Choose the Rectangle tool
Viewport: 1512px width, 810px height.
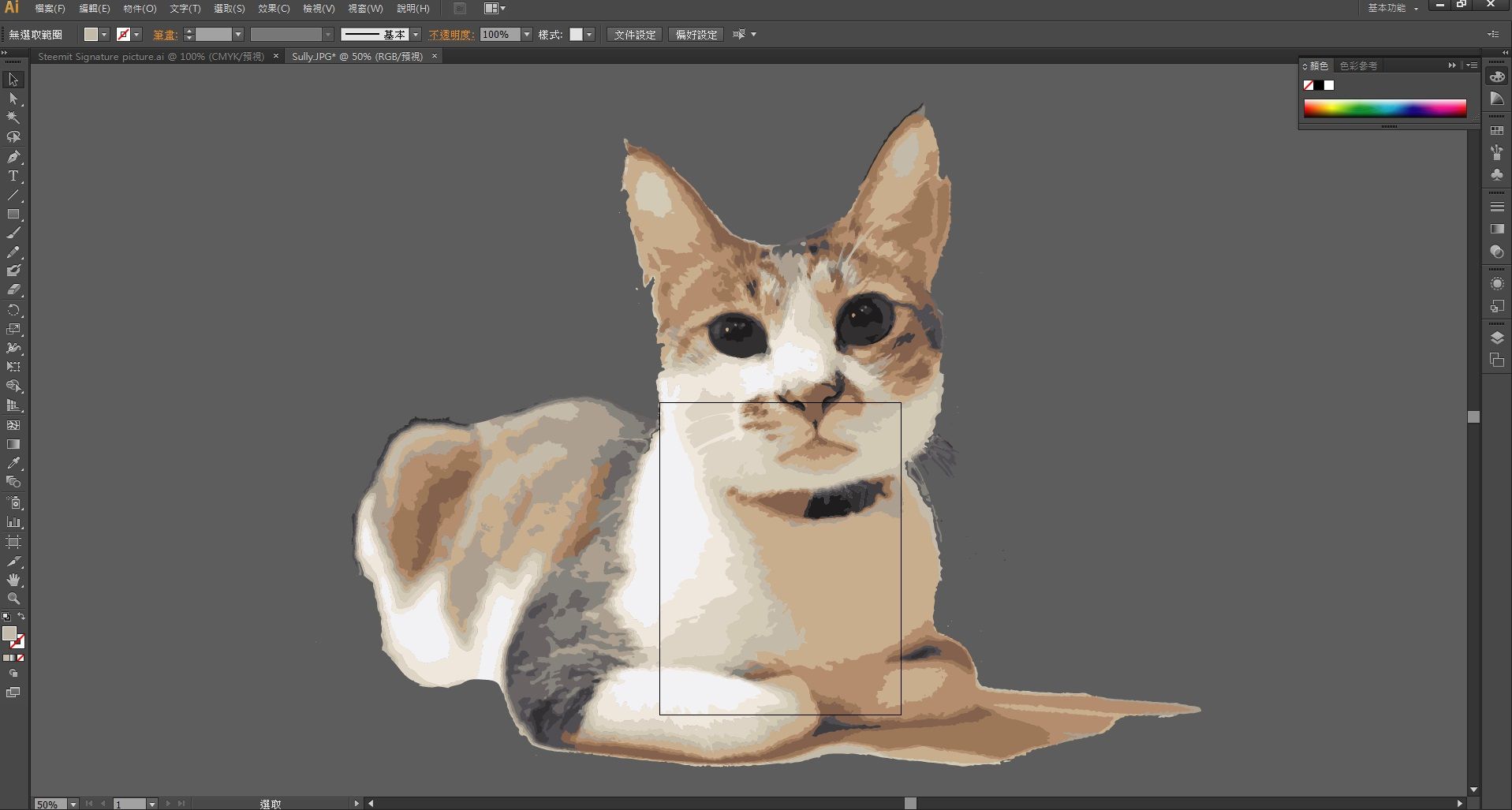coord(13,214)
